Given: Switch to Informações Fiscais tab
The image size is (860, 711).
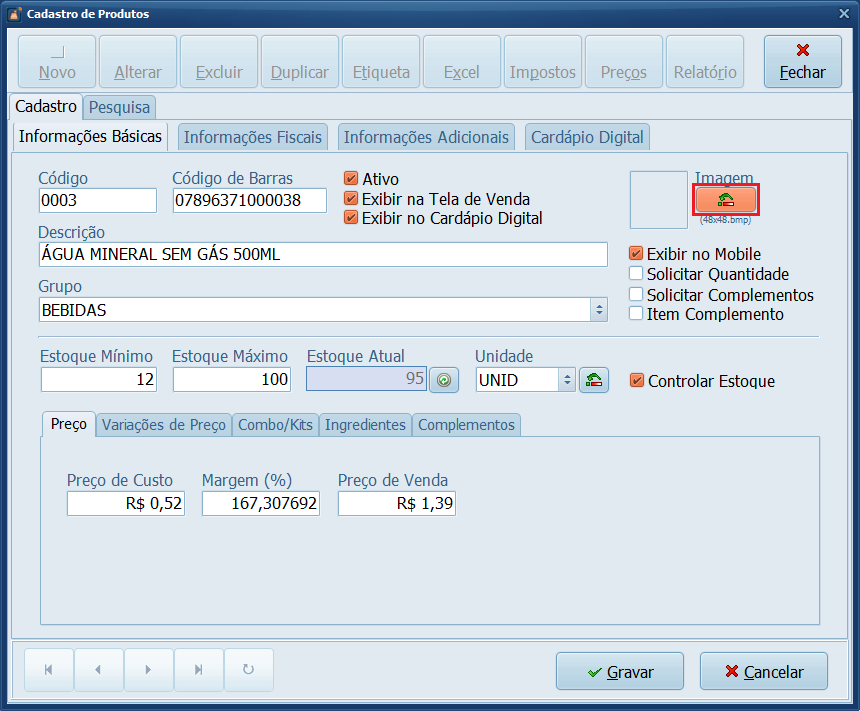Looking at the screenshot, I should 253,137.
